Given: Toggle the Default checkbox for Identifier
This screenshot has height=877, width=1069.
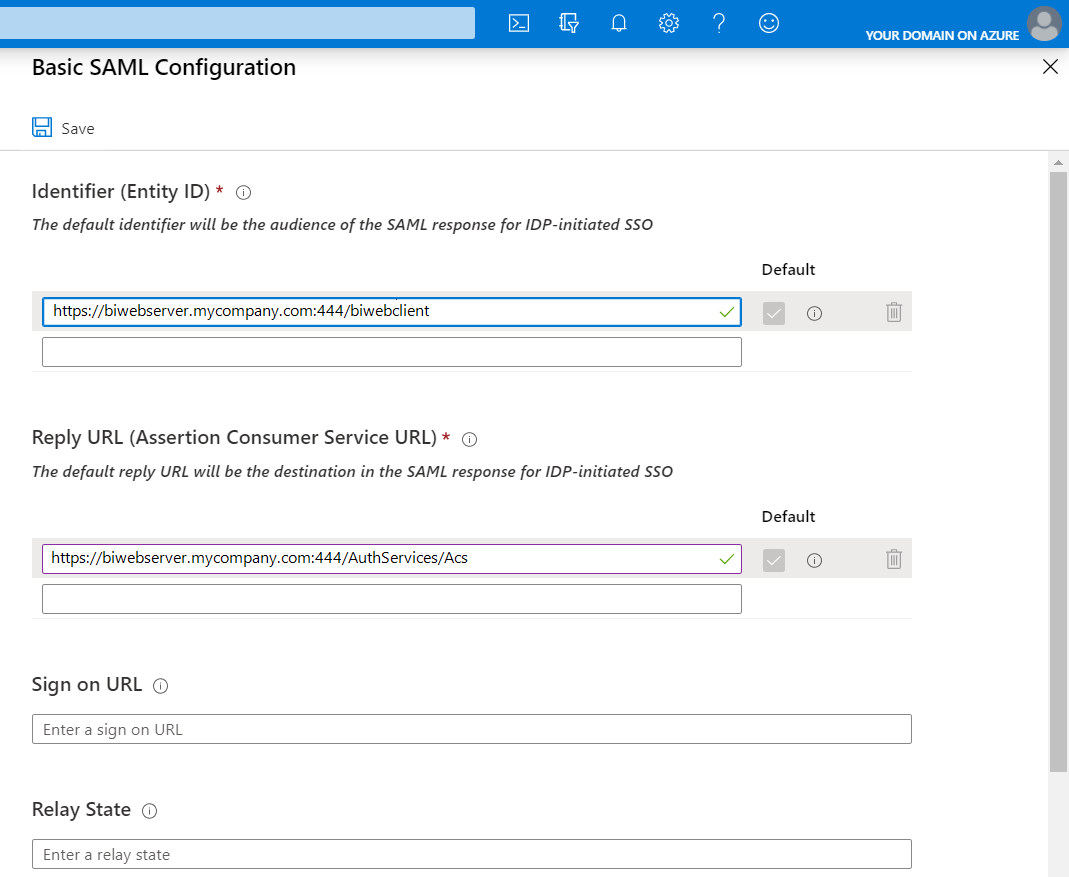Looking at the screenshot, I should [x=774, y=313].
